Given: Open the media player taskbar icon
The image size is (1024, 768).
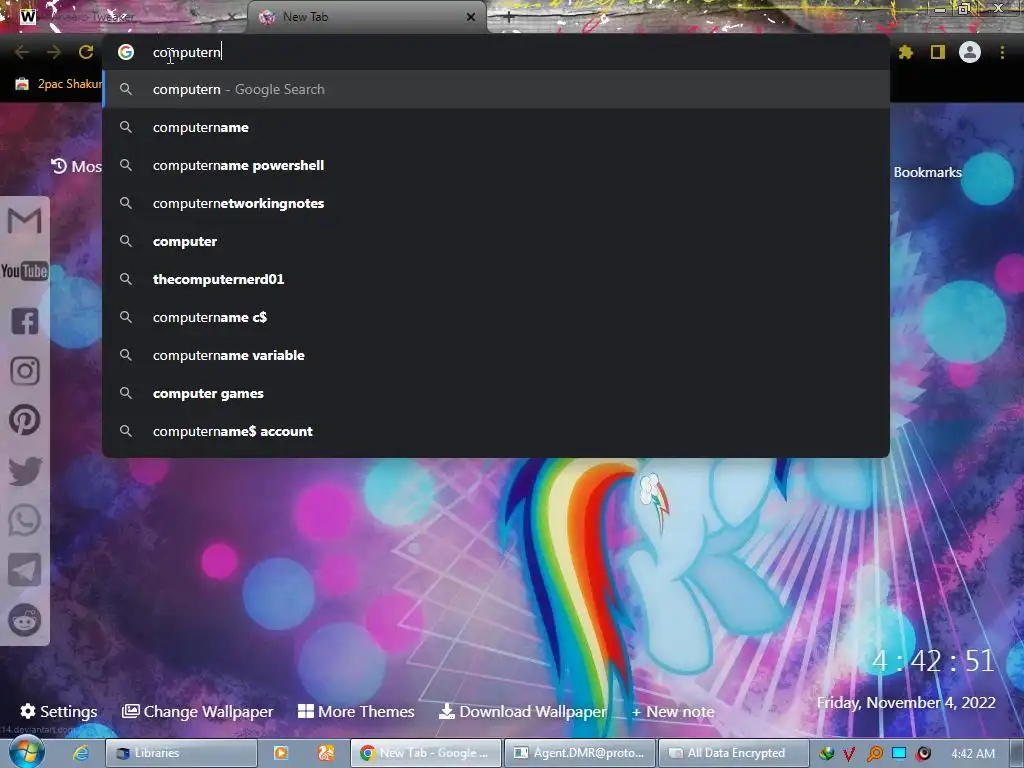Looking at the screenshot, I should coord(281,753).
